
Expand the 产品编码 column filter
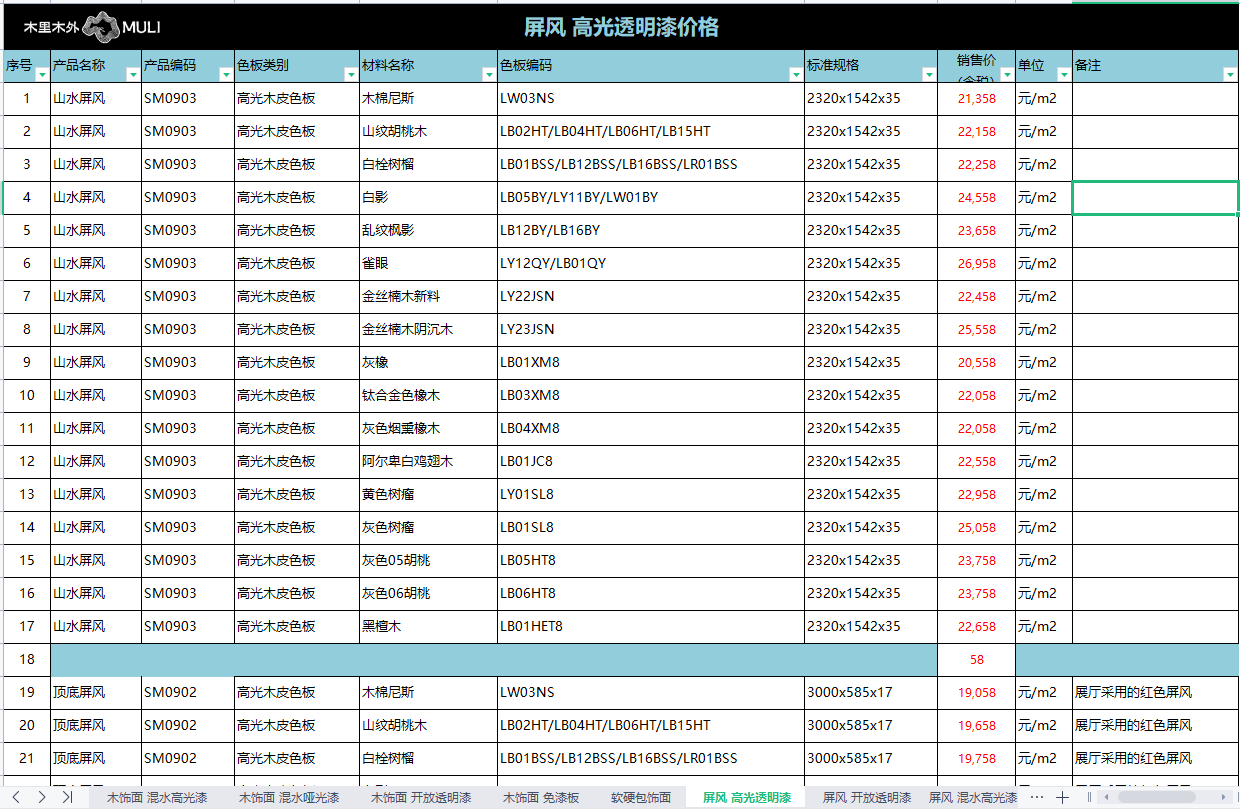226,75
